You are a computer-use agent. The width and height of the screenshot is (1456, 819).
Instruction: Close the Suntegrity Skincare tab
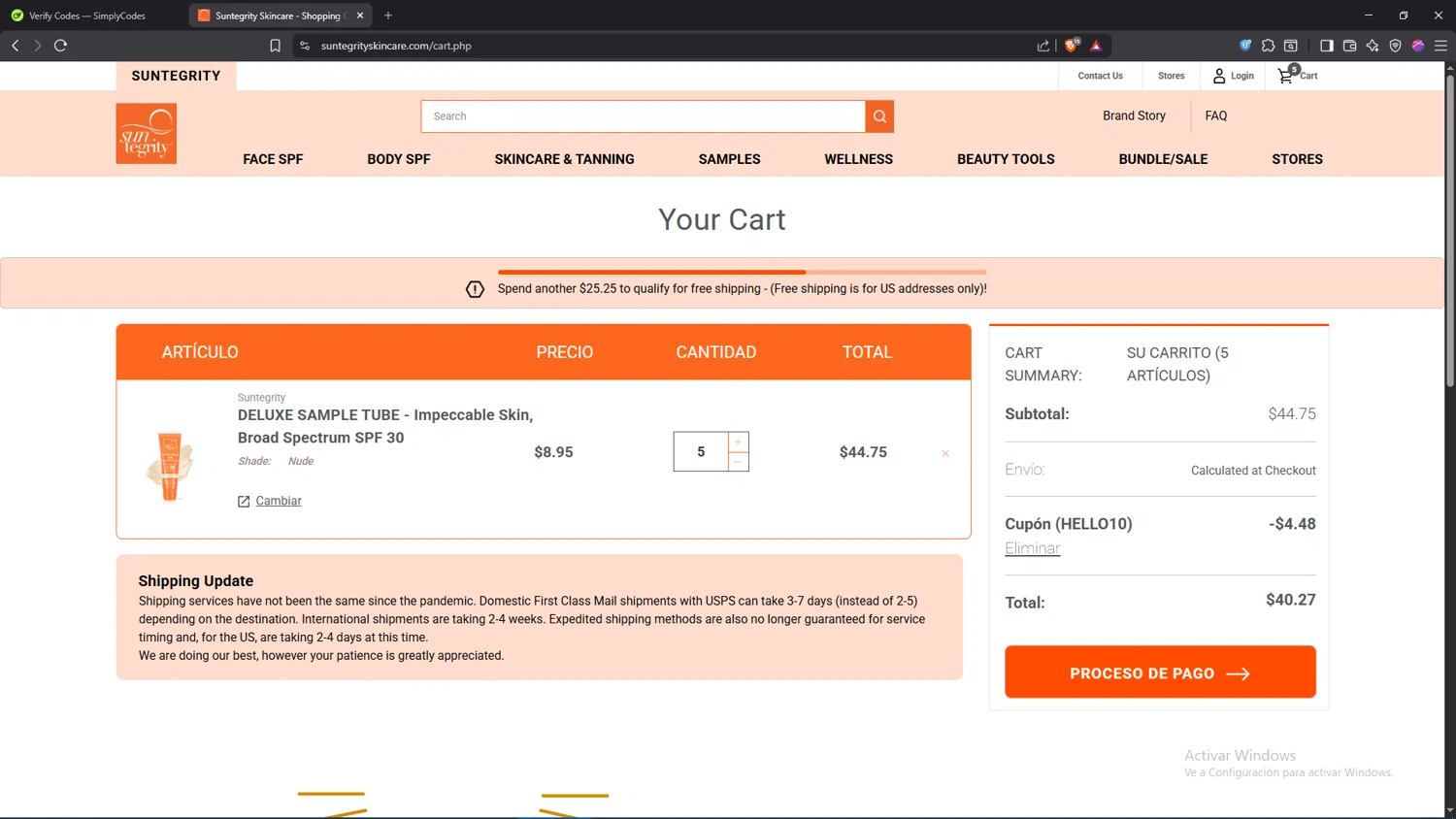[x=360, y=16]
